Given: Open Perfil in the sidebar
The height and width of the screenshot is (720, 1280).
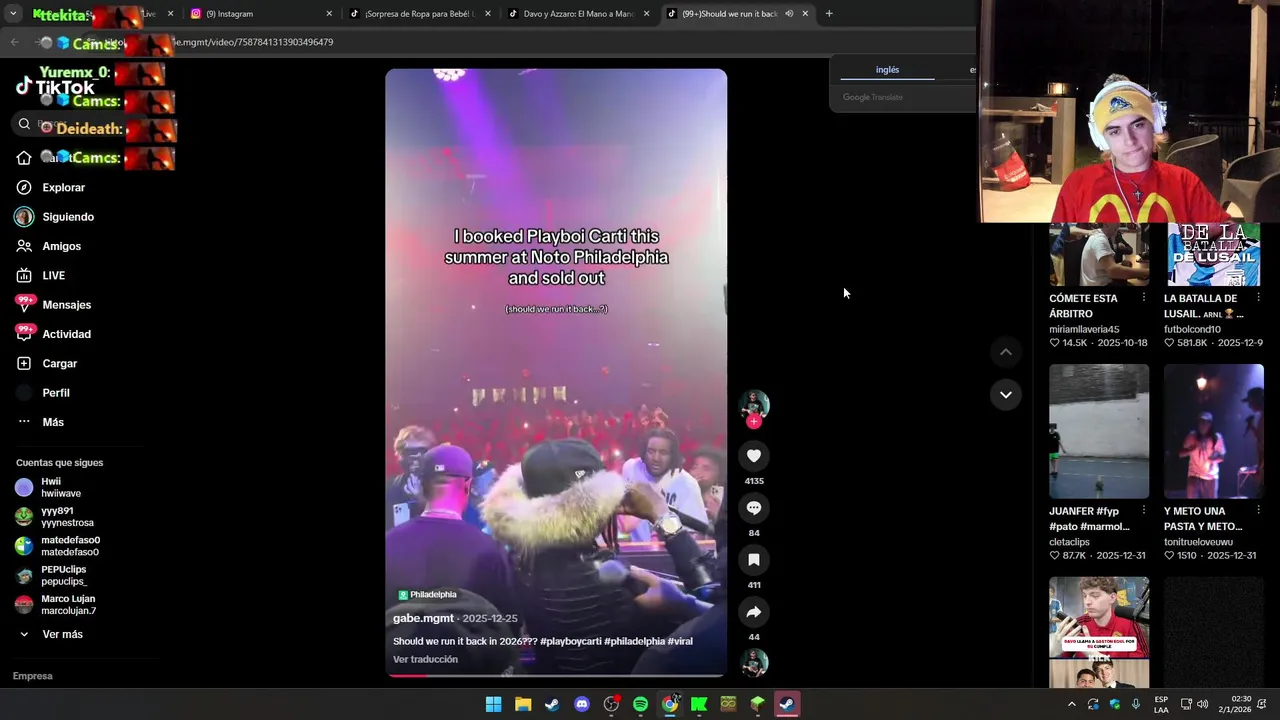Looking at the screenshot, I should [x=56, y=393].
